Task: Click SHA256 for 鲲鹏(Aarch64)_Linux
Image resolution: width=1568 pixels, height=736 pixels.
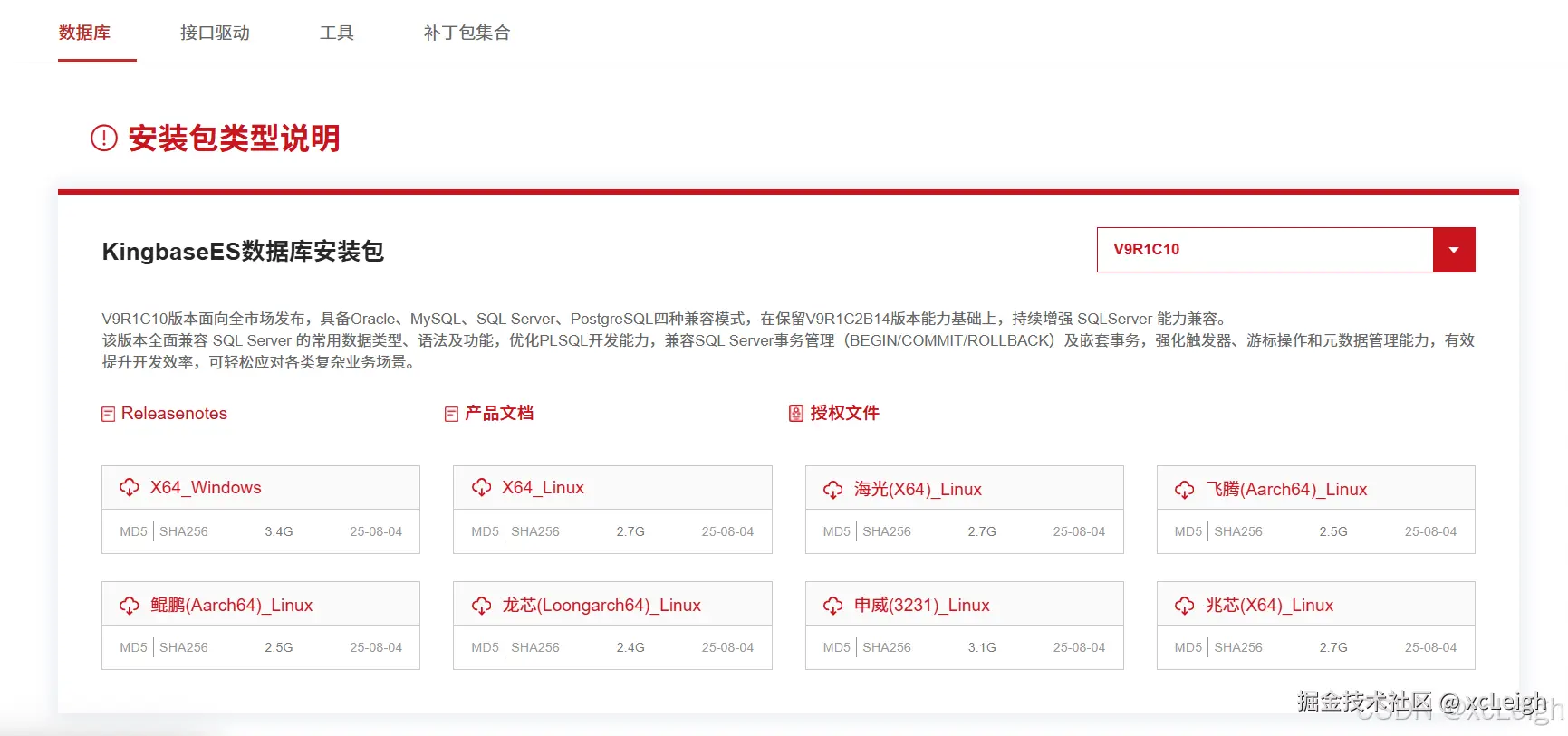Action: click(x=184, y=647)
